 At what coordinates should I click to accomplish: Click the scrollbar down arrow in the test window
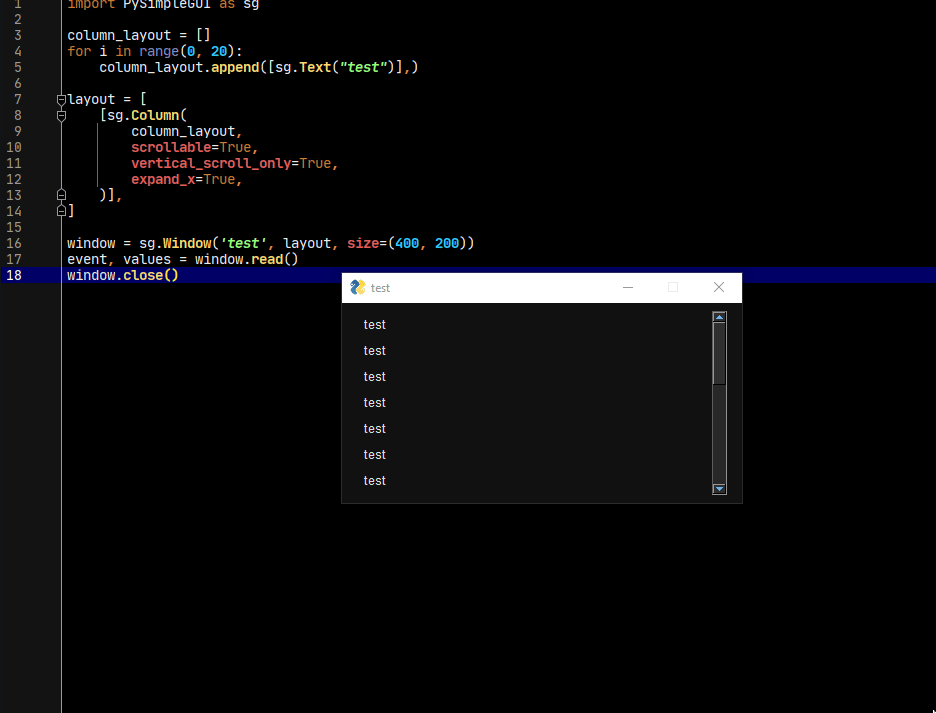[x=719, y=489]
